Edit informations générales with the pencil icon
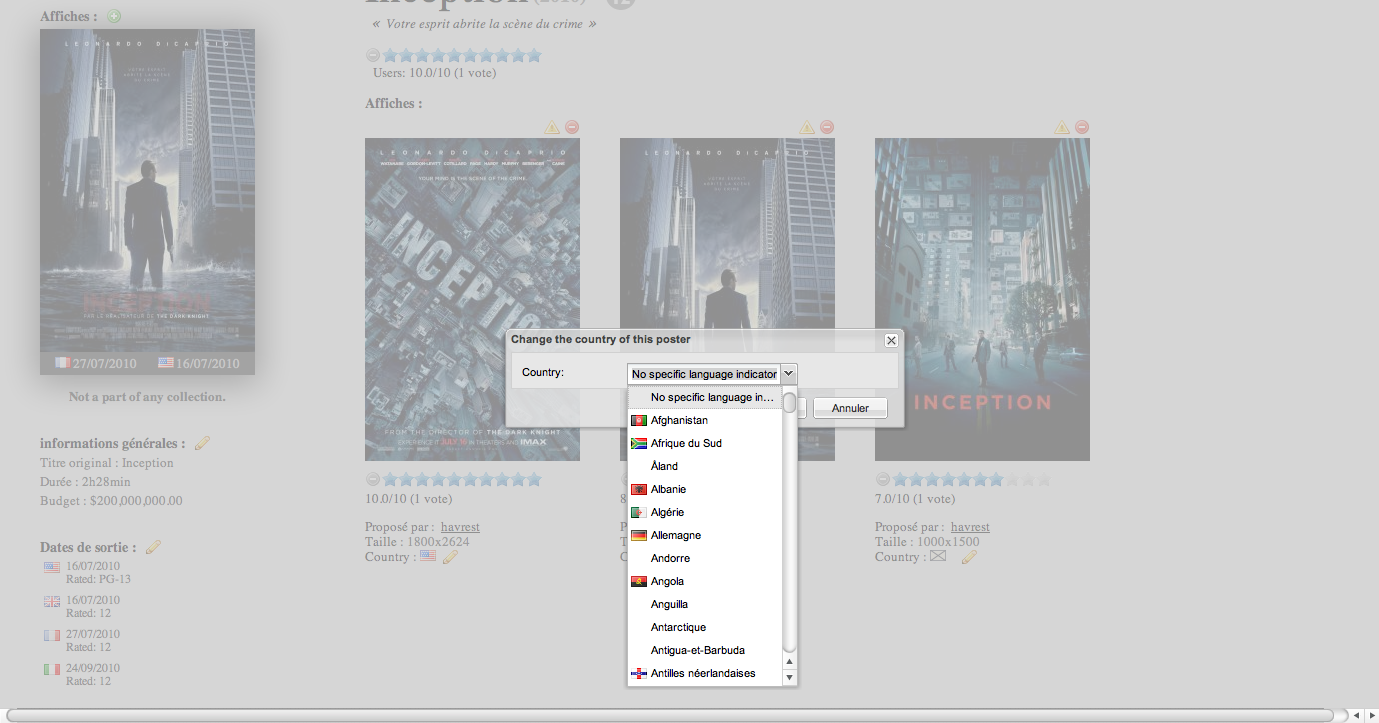This screenshot has height=723, width=1379. coord(202,443)
